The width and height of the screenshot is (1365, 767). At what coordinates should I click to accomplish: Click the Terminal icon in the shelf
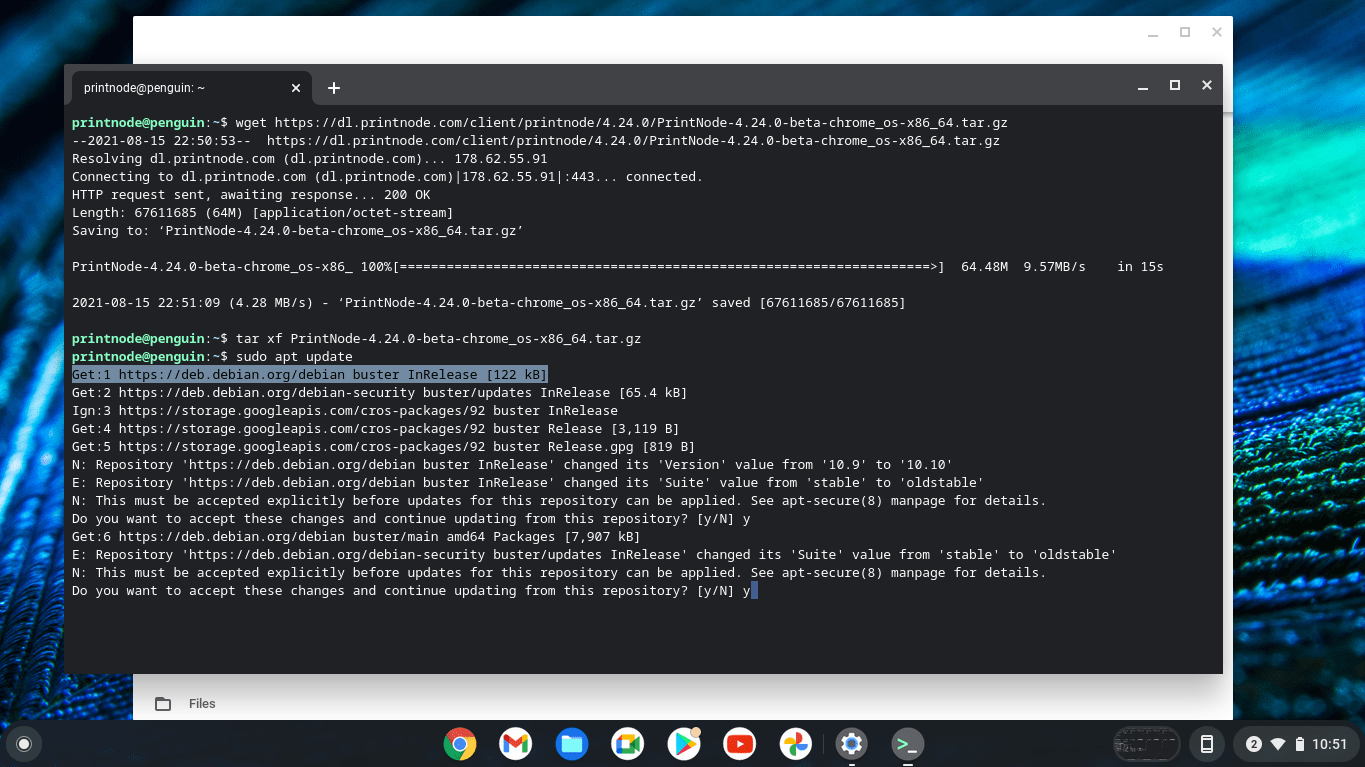point(908,744)
